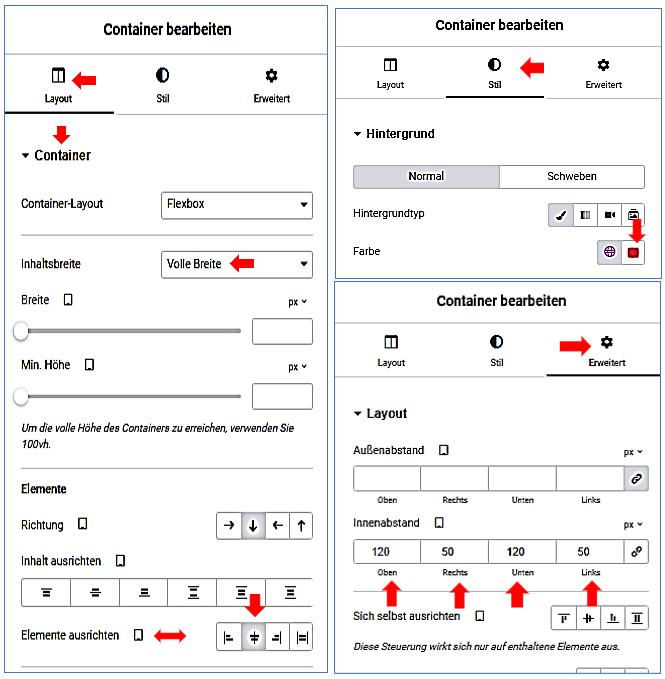Set direction to row with right arrow
The height and width of the screenshot is (679, 665).
[229, 526]
